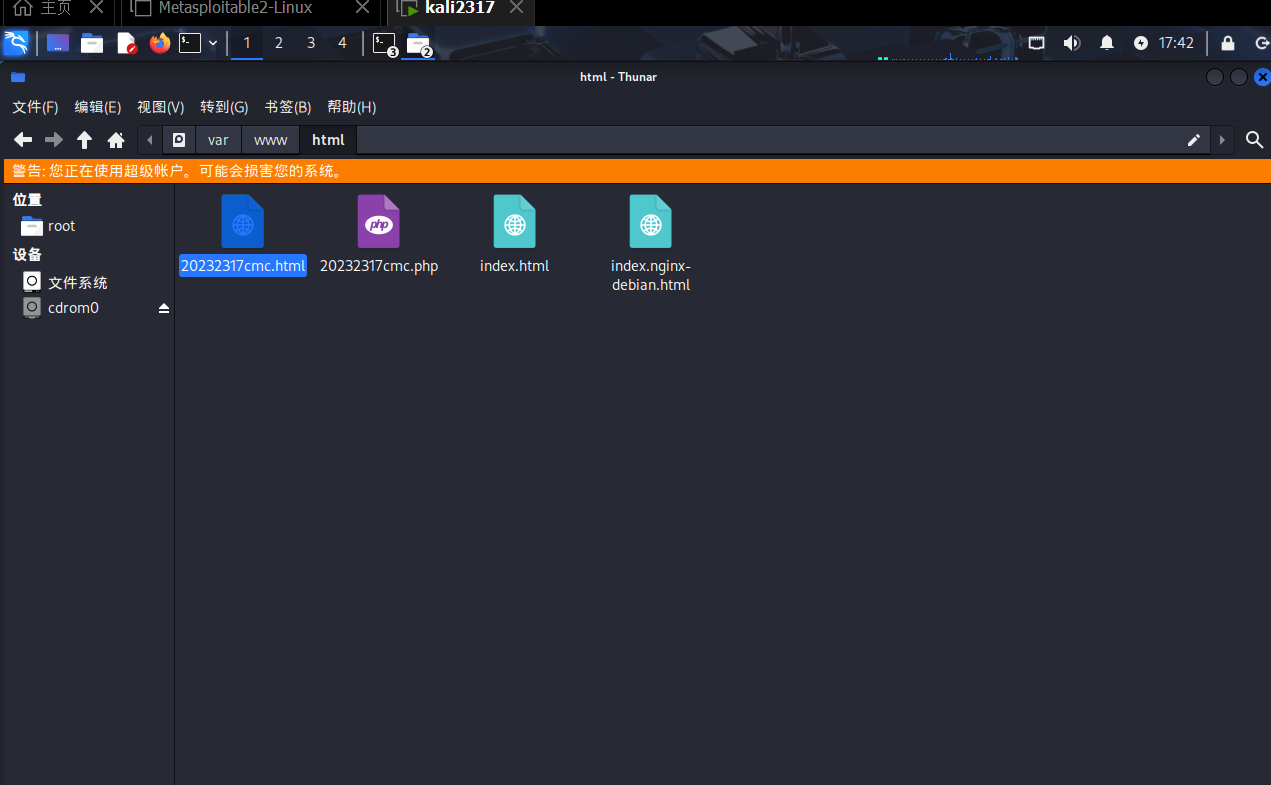This screenshot has height=785, width=1271.
Task: Open the 书签(B) menu
Action: 288,107
